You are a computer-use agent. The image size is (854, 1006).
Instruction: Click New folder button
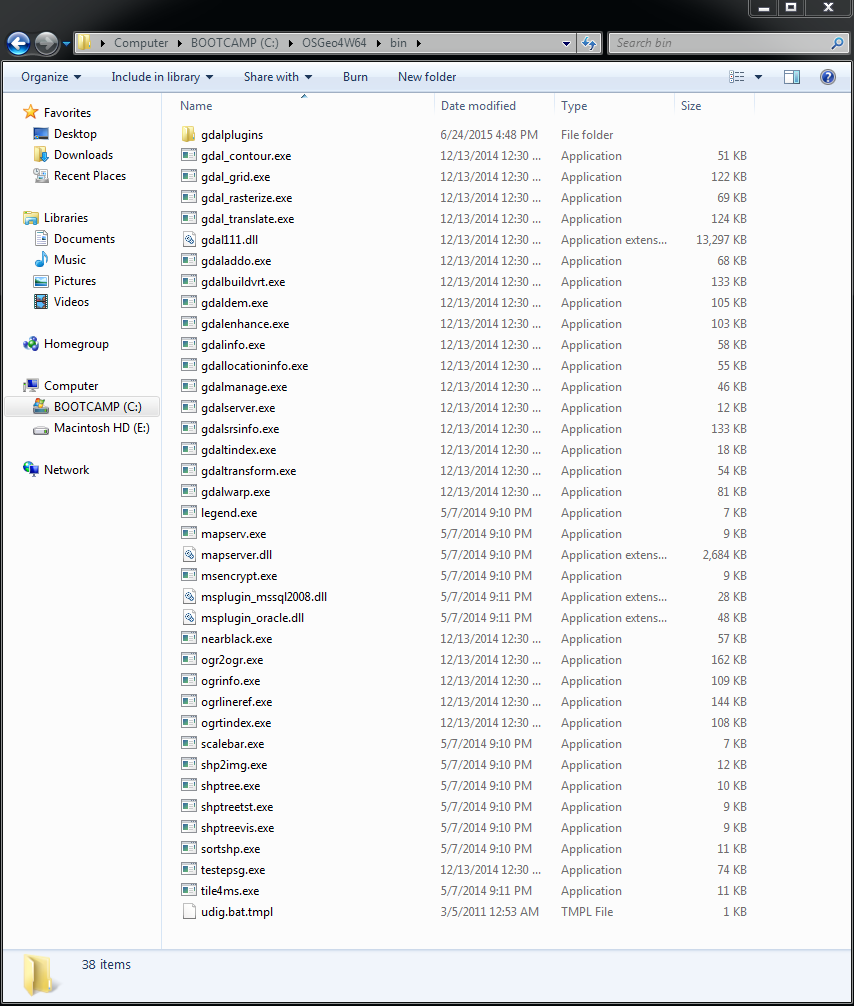pos(427,77)
